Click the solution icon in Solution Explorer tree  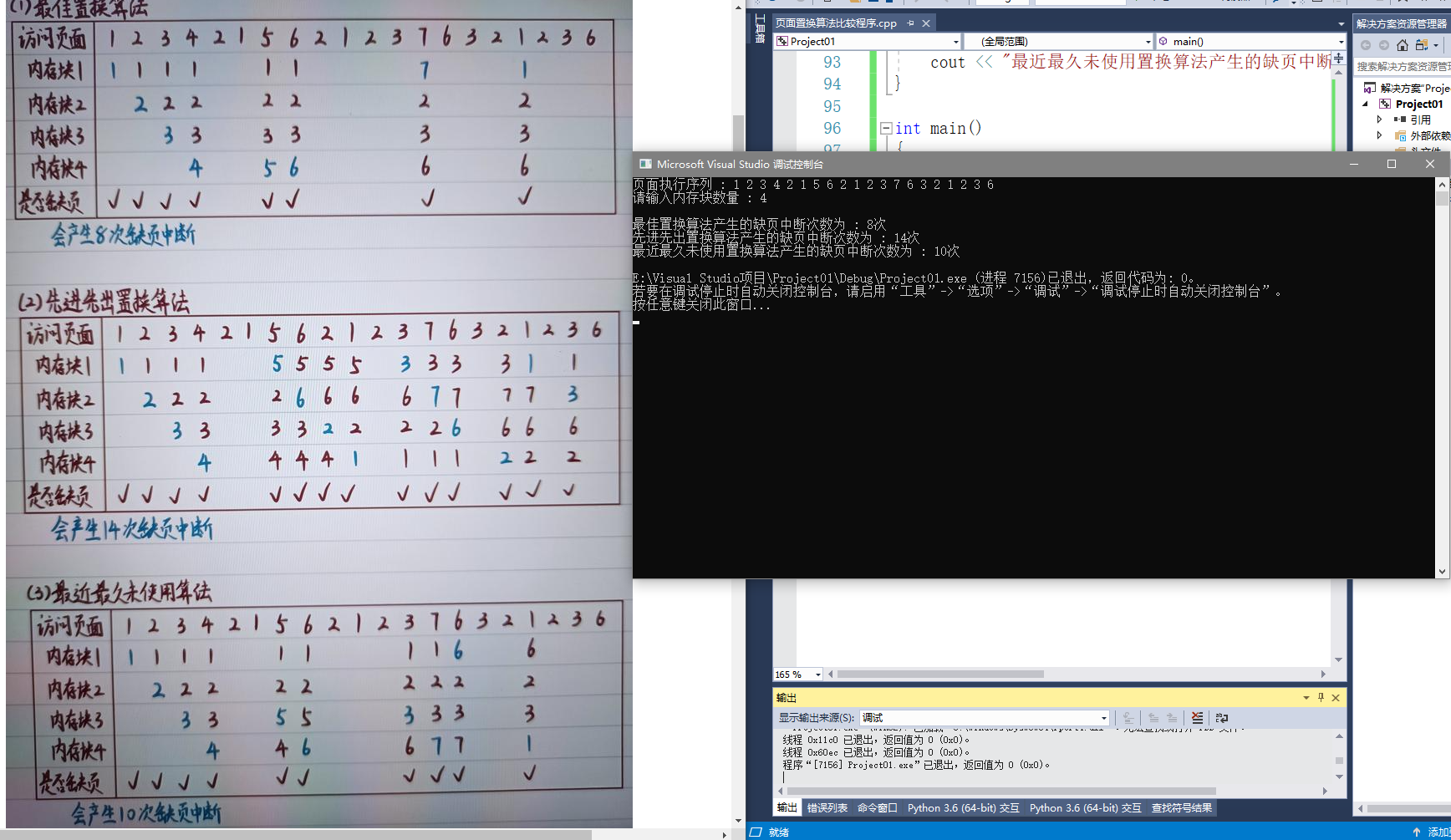tap(1369, 88)
